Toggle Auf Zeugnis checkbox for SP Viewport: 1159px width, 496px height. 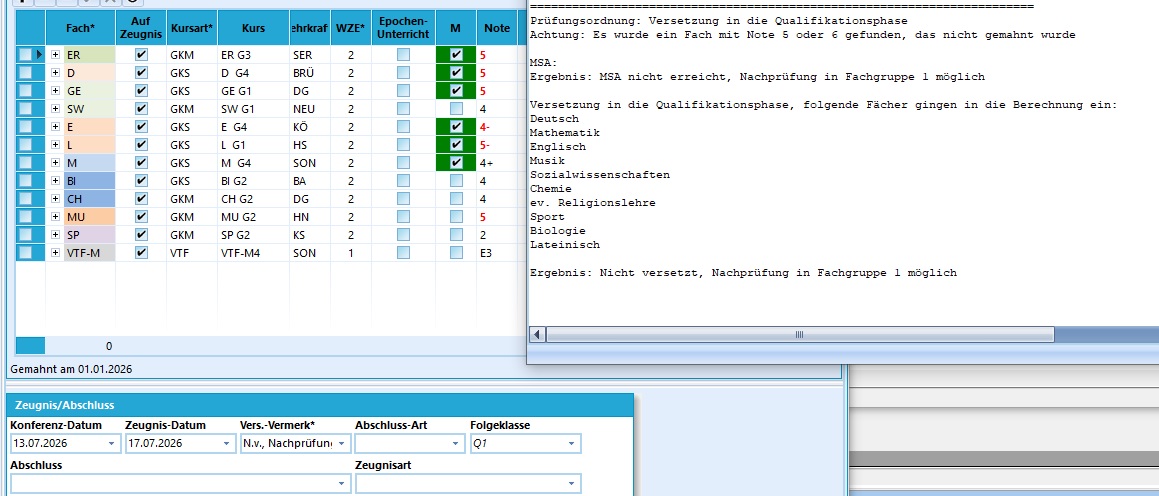click(141, 234)
